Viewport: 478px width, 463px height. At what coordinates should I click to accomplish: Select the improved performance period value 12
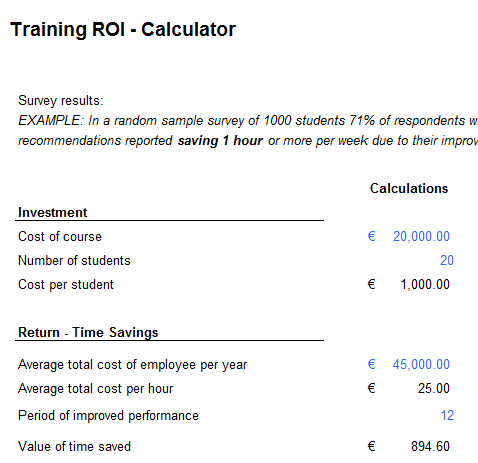[447, 416]
